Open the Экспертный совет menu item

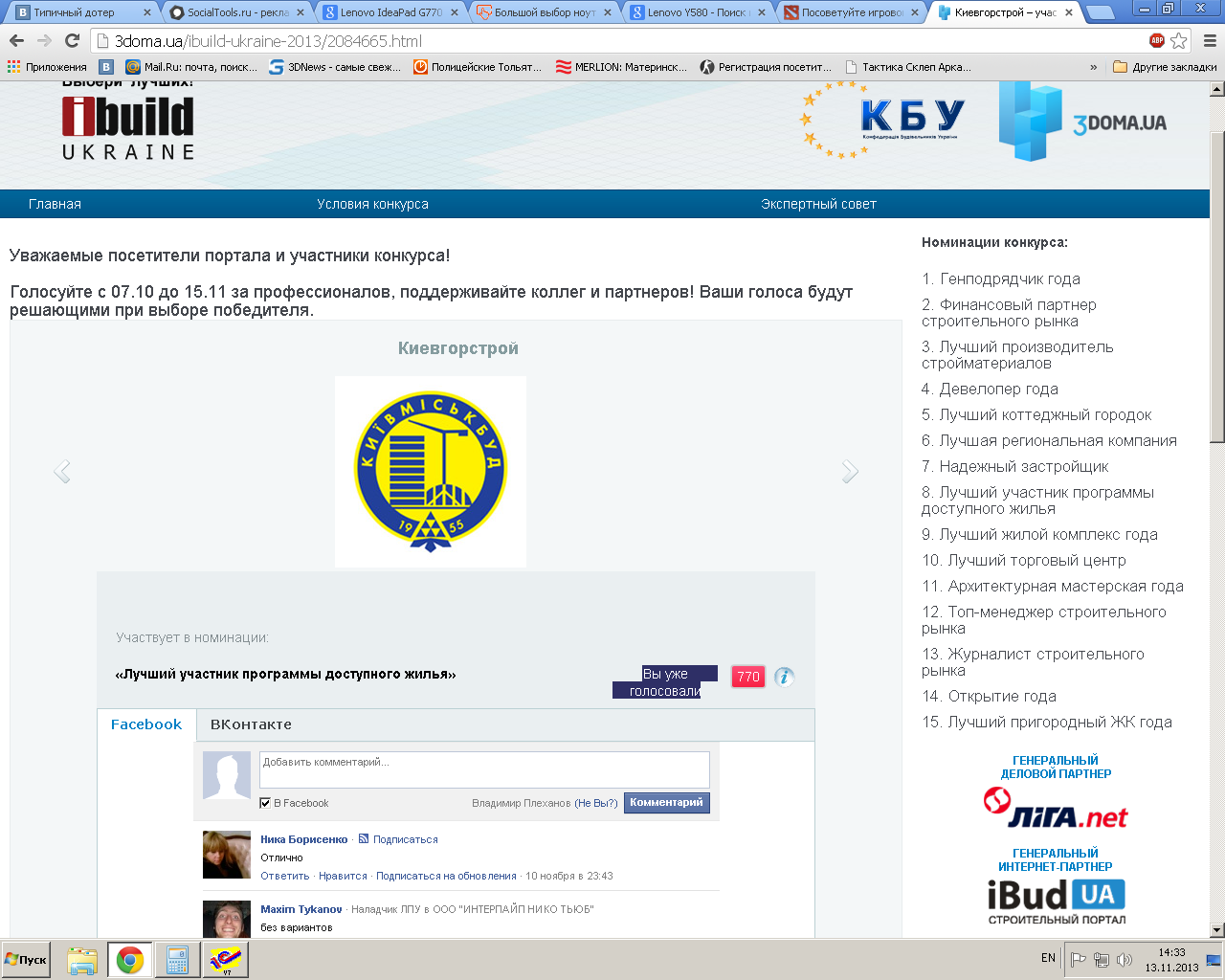tap(818, 204)
